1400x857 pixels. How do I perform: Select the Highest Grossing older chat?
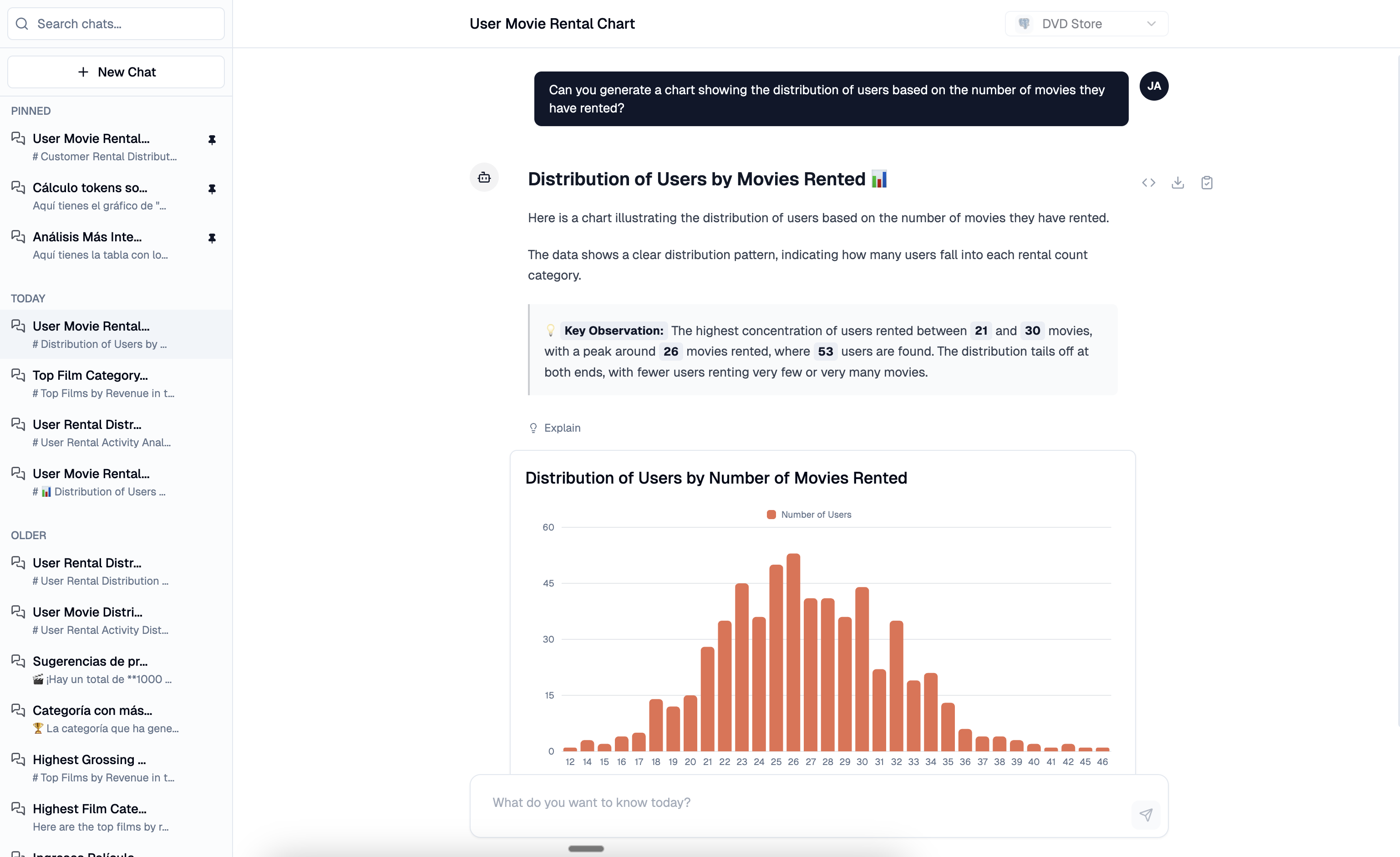pos(116,768)
